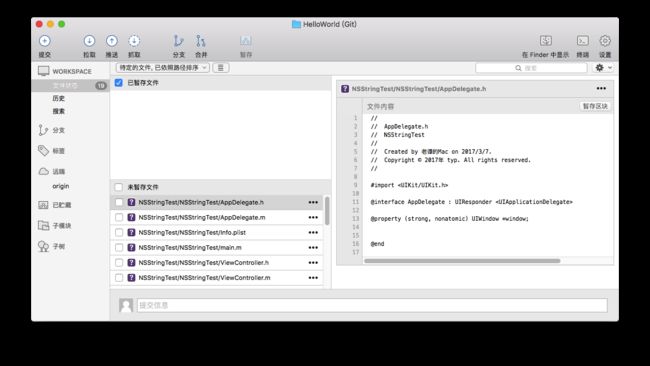The width and height of the screenshot is (650, 366).
Task: Click the purple icon in diff header
Action: coord(345,89)
